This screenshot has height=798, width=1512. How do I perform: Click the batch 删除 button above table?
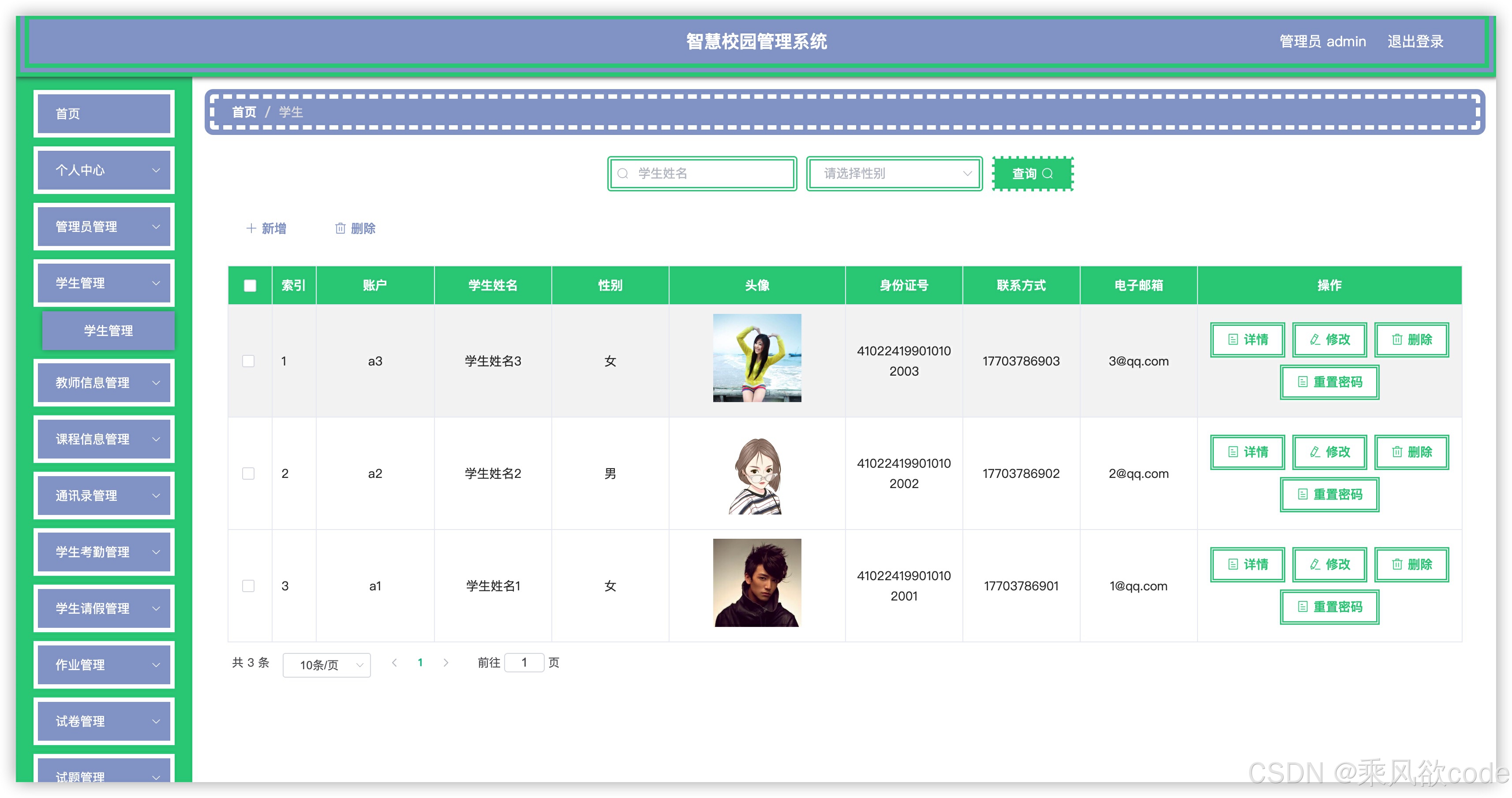tap(355, 228)
